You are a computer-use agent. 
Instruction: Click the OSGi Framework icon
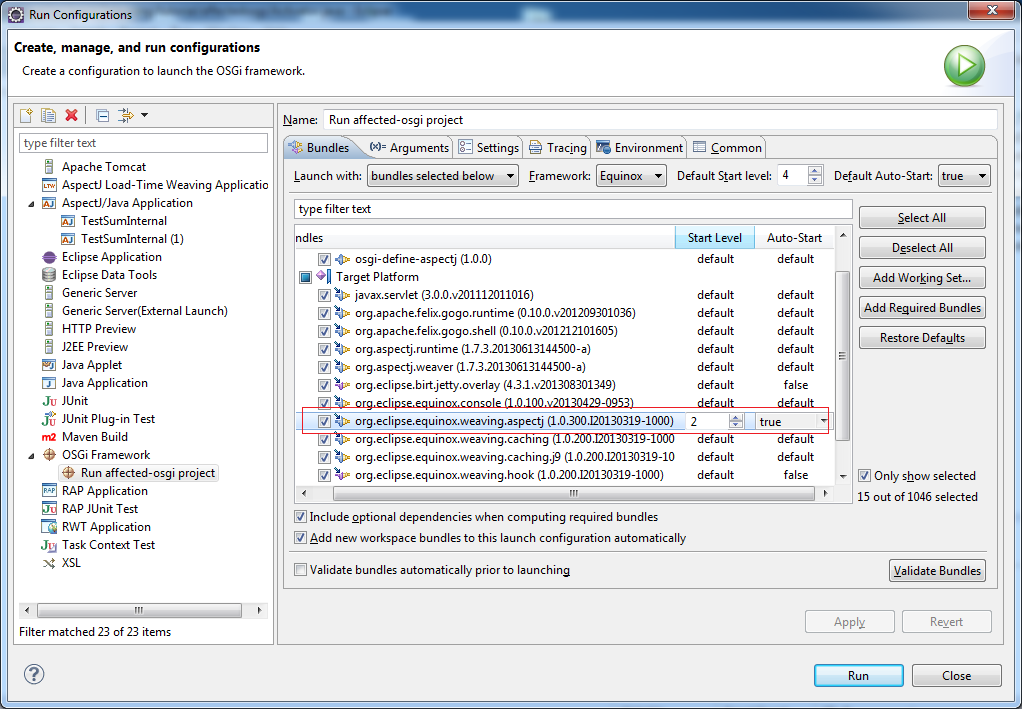click(x=49, y=455)
